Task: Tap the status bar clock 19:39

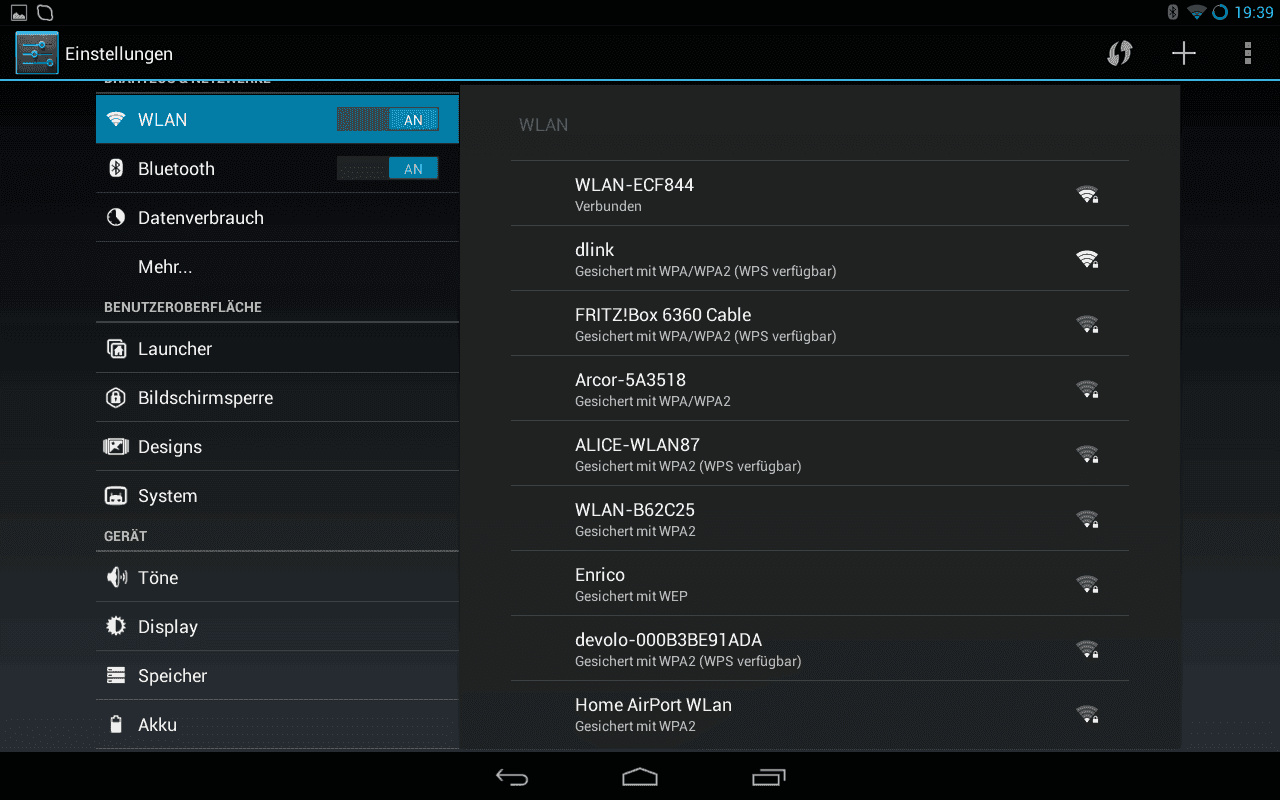Action: pos(1254,13)
